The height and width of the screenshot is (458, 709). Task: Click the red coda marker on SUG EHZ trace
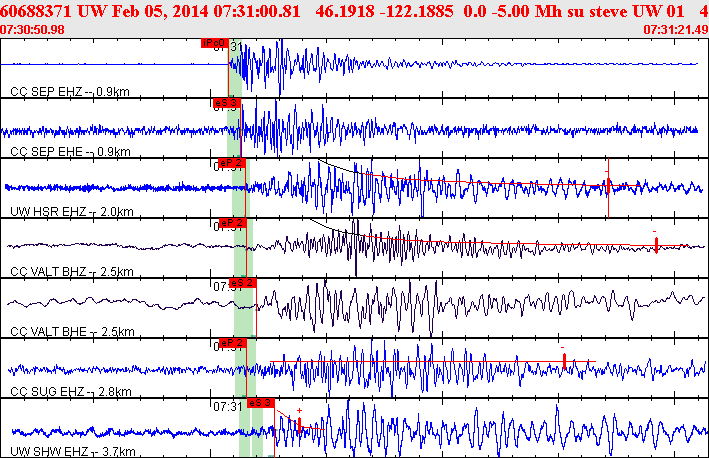(x=564, y=360)
